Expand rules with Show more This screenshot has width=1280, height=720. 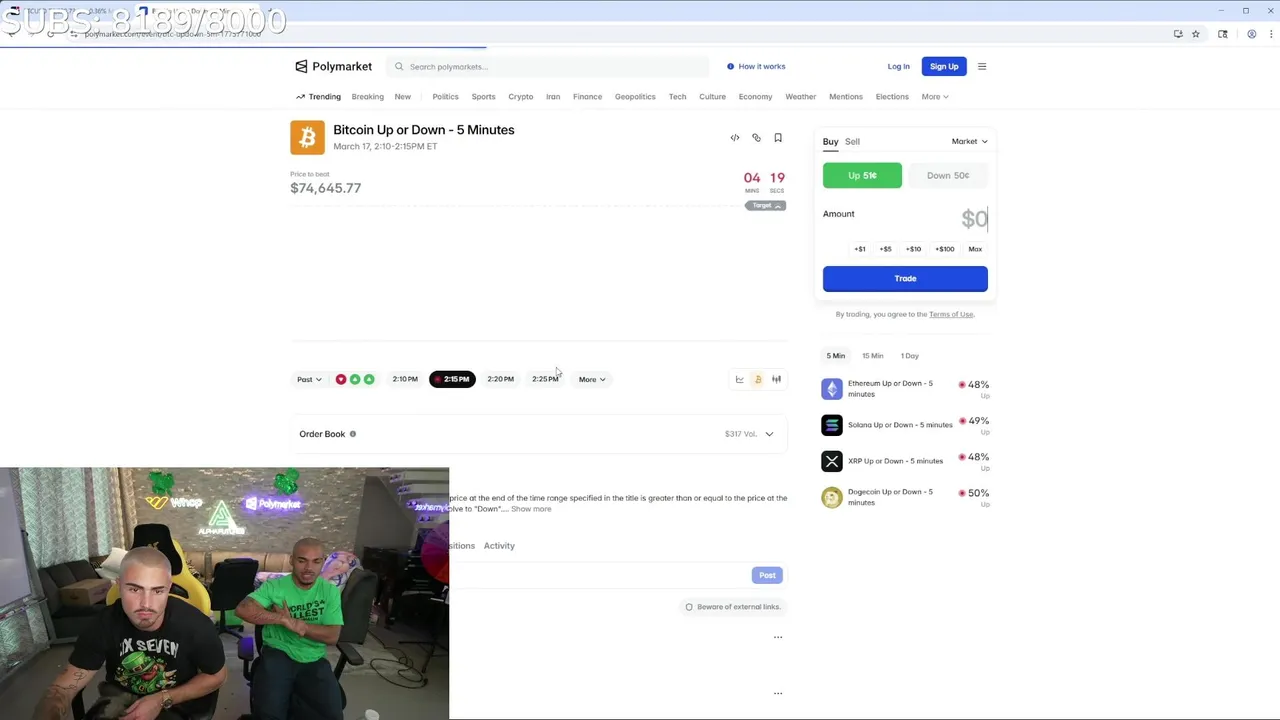point(531,509)
